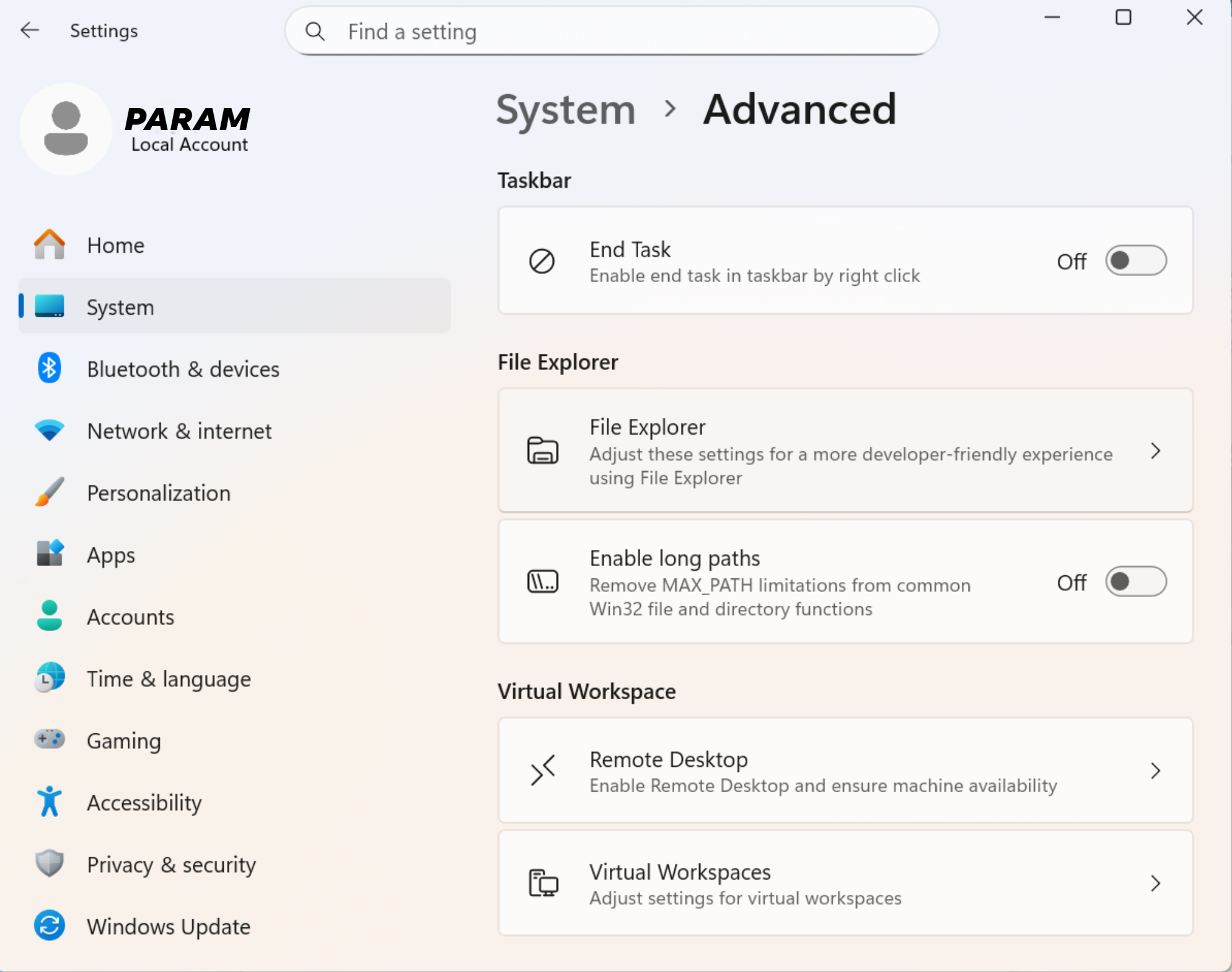Click the File Explorer folder icon
The image size is (1232, 972).
pos(542,451)
